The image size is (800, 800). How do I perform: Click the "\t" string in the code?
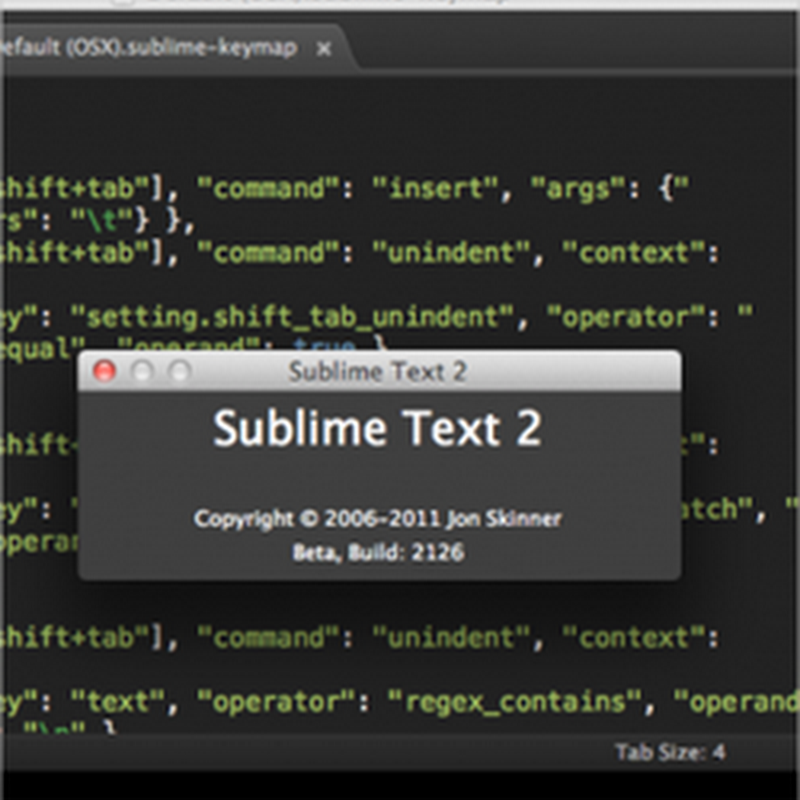click(102, 221)
